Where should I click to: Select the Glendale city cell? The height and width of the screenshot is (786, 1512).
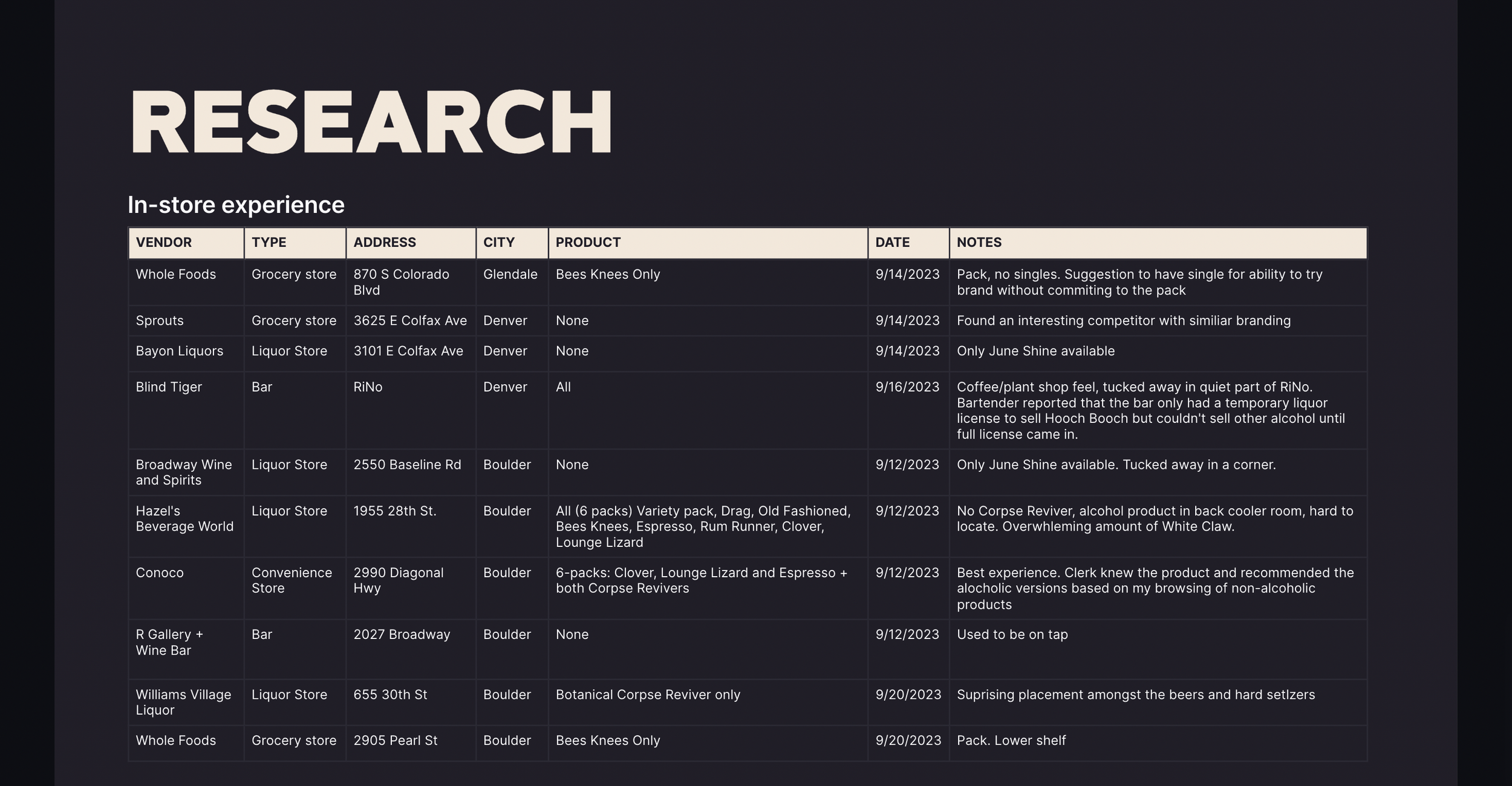click(512, 283)
